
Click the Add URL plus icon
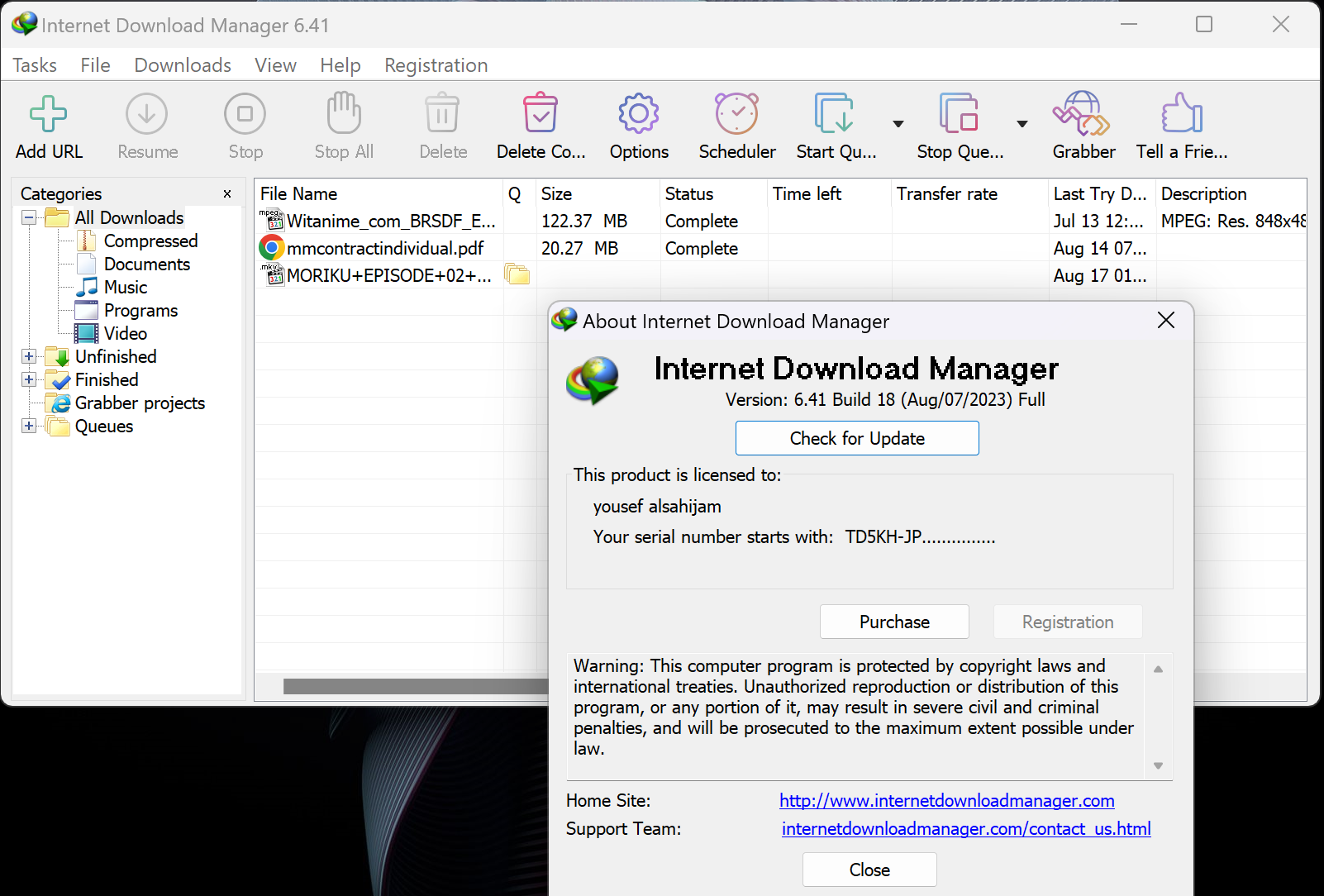coord(49,114)
